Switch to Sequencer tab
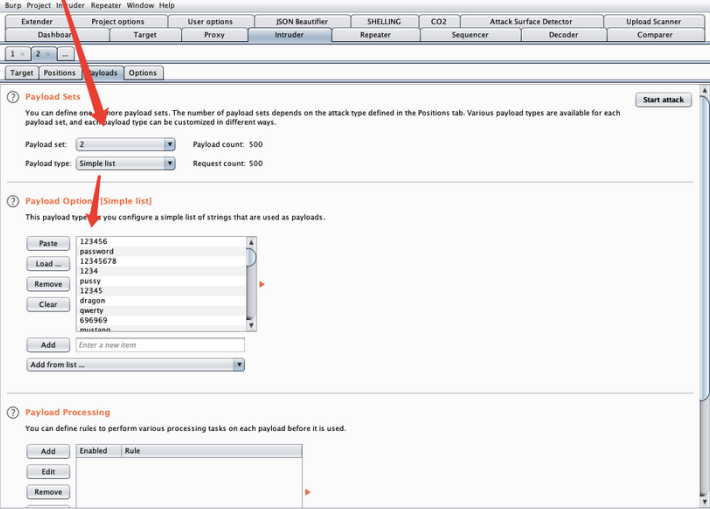 470,35
